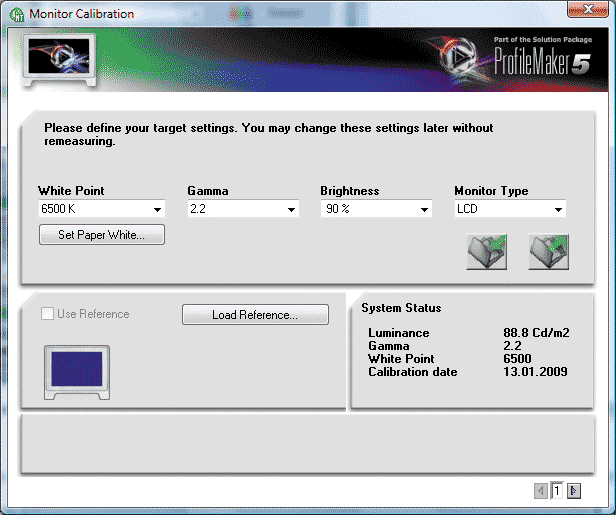616x515 pixels.
Task: Expand the Gamma 2.2 dropdown
Action: (243, 209)
